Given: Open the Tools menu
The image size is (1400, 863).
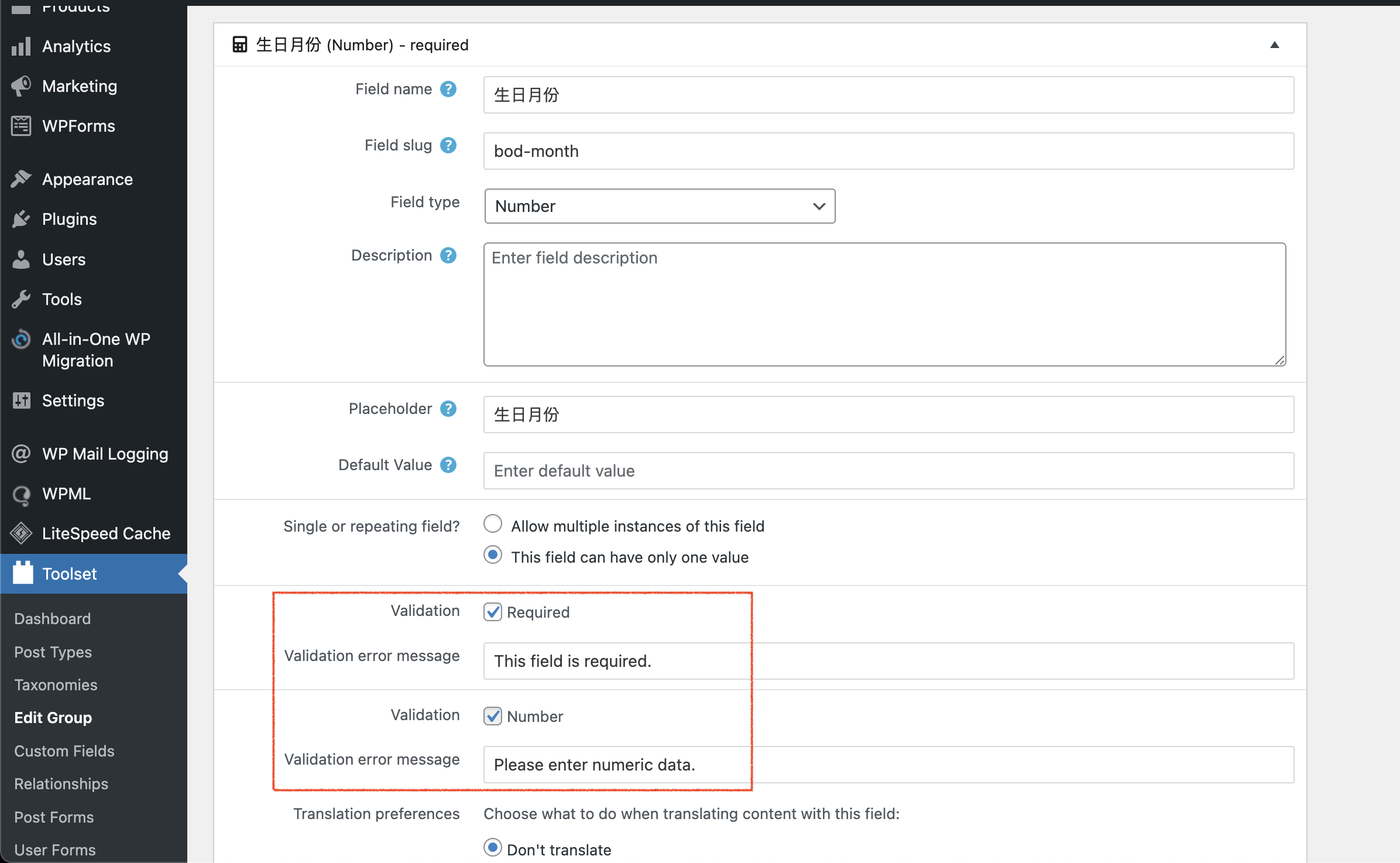Looking at the screenshot, I should click(94, 299).
